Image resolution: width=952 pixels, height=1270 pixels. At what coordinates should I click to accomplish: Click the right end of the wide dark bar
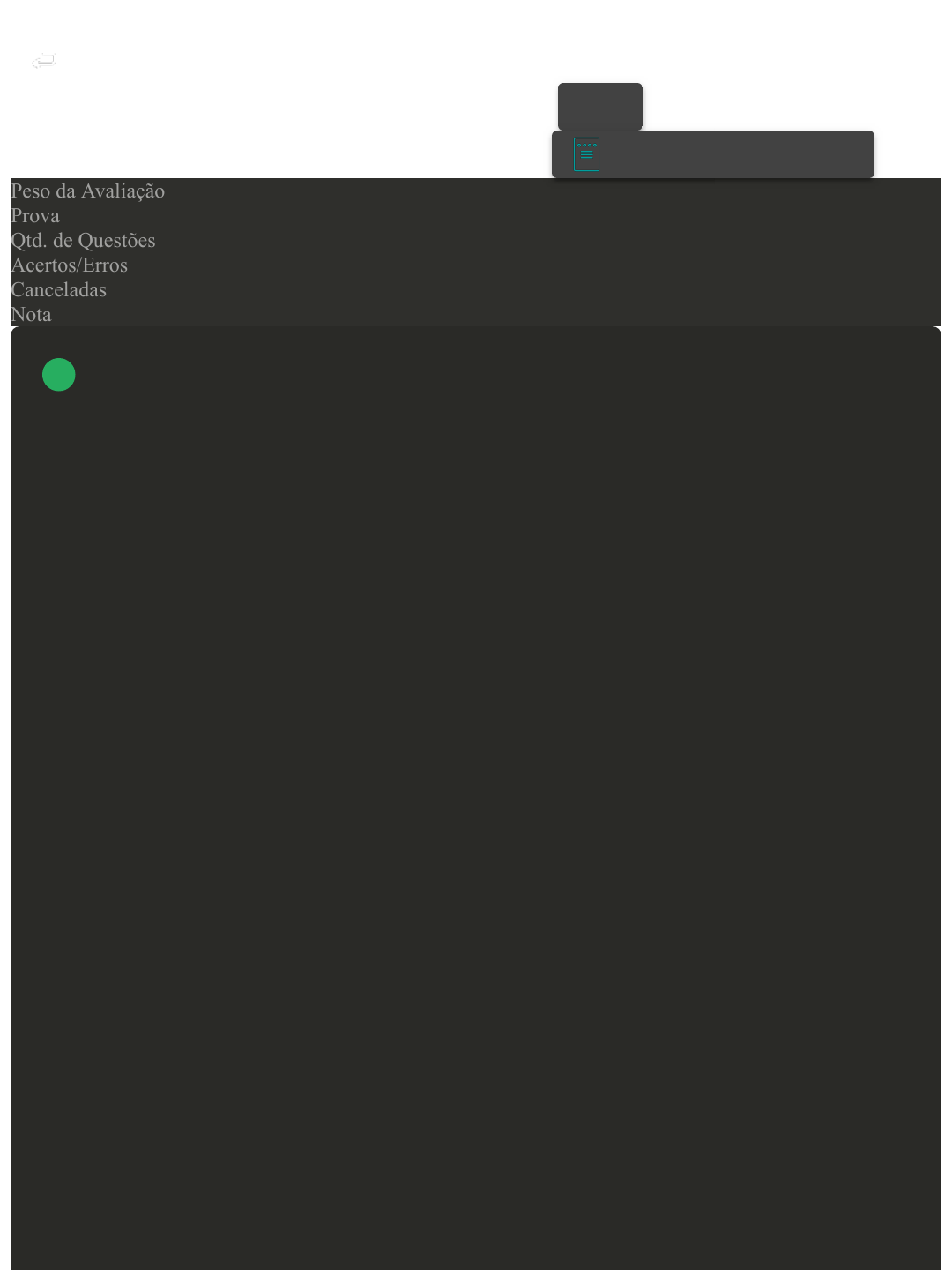pos(846,154)
